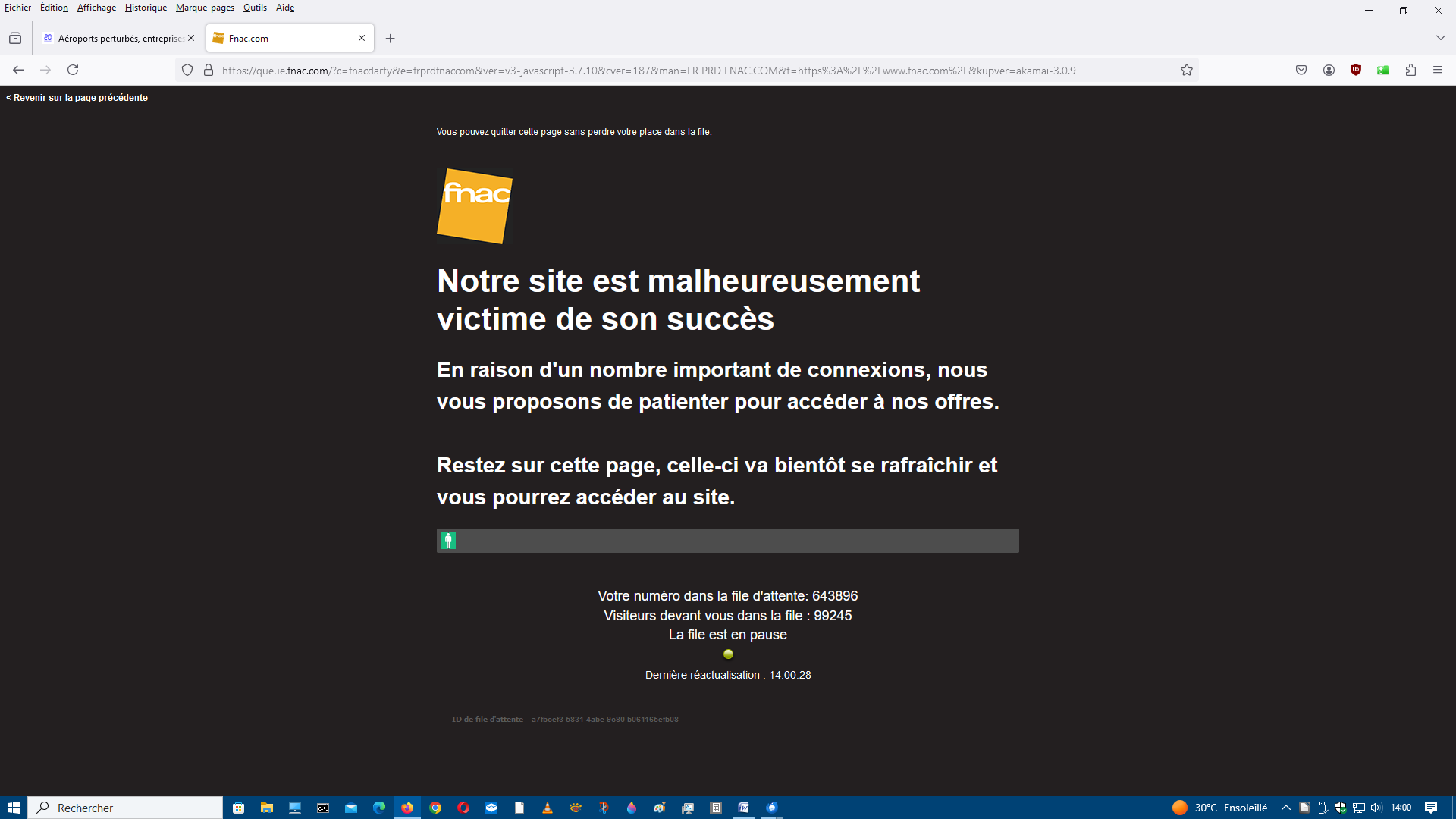Open the uBlock Origin extension icon
This screenshot has height=819, width=1456.
pos(1356,70)
